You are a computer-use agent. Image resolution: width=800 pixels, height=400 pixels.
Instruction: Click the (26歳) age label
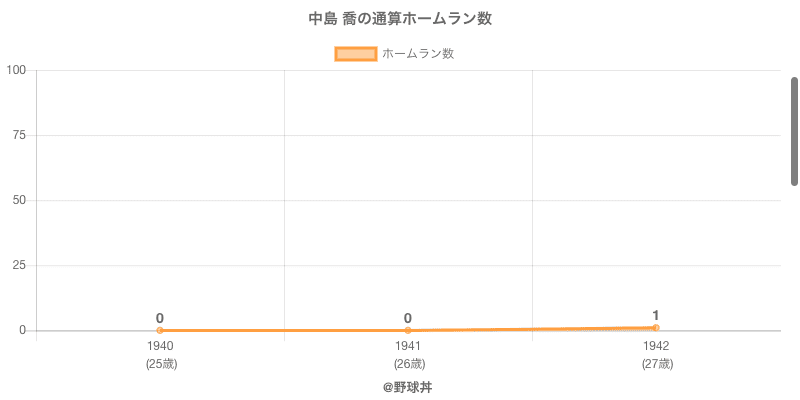click(408, 364)
